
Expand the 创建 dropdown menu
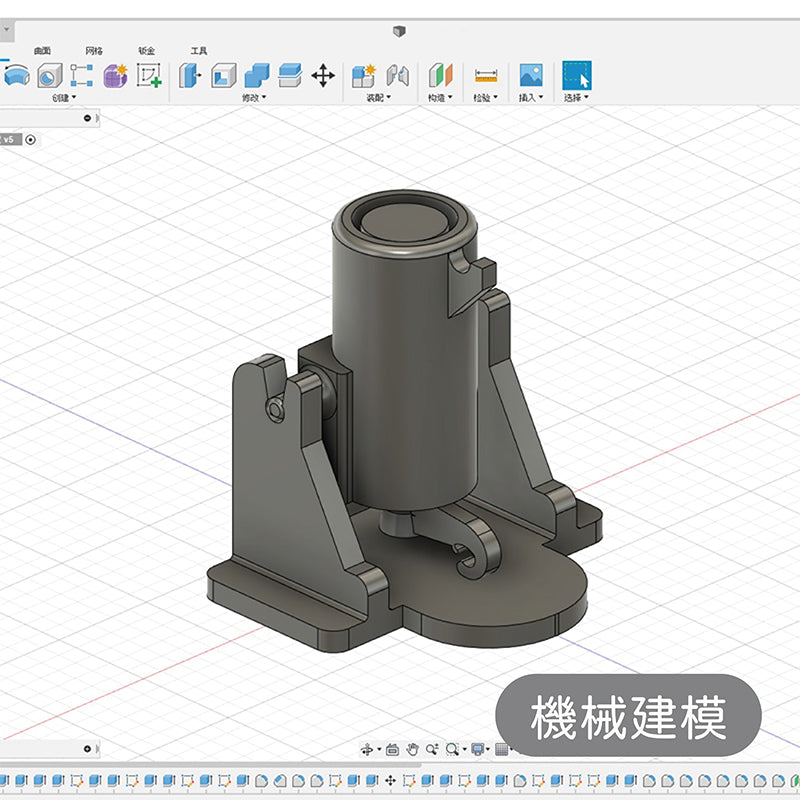(64, 97)
